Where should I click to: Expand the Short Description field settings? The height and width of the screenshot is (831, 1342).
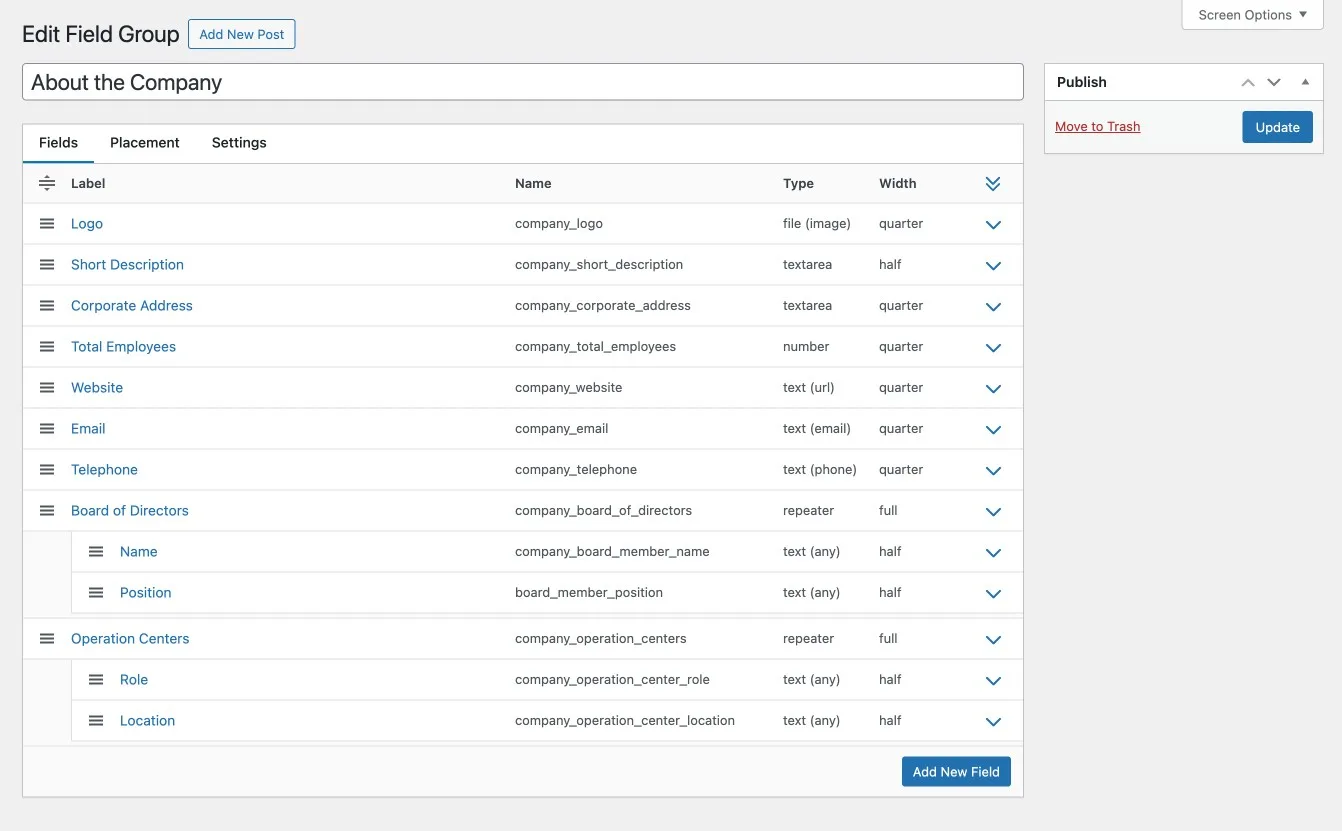[x=993, y=266]
